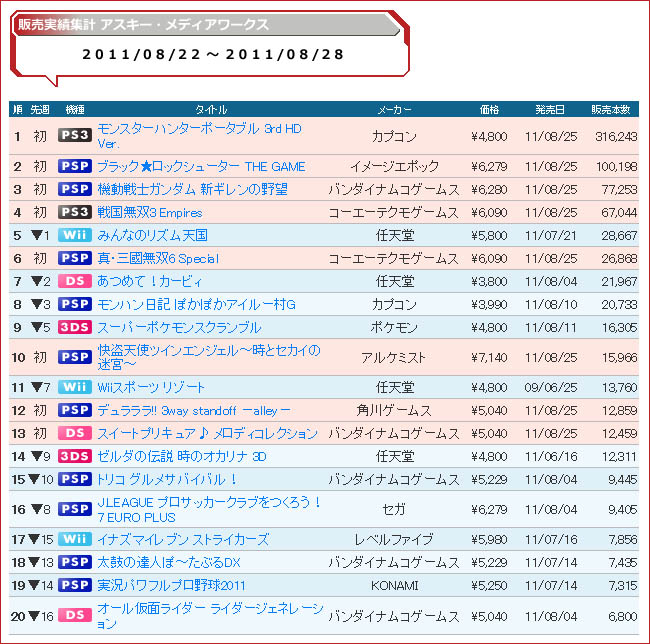Open the ブラック★ロックシューター THE GAME link

[x=201, y=166]
